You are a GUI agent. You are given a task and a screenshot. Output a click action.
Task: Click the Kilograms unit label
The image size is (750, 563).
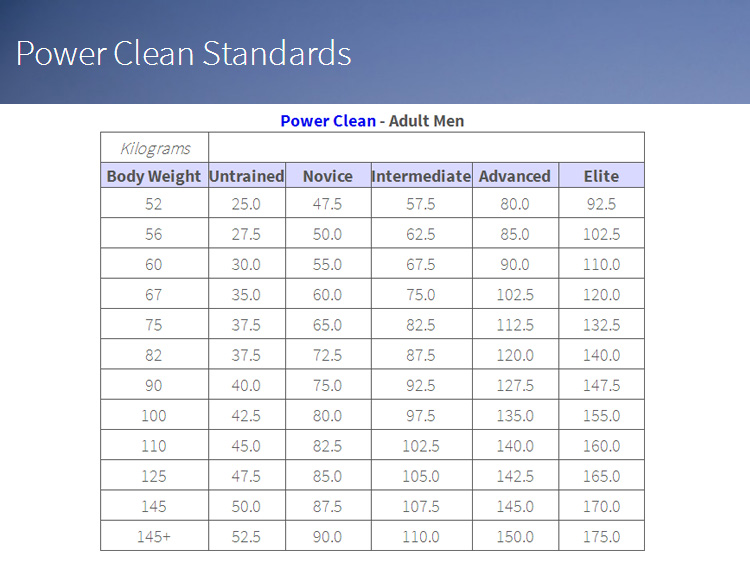[155, 148]
